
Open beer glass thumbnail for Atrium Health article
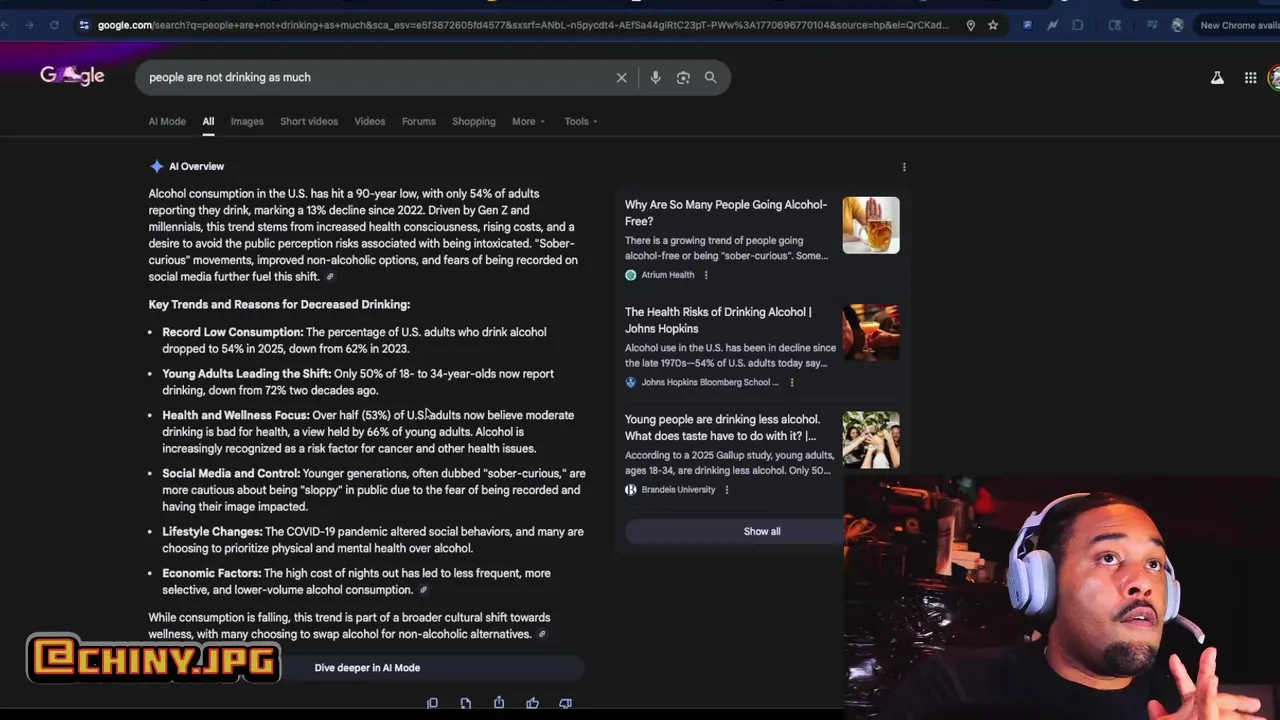pyautogui.click(x=871, y=225)
